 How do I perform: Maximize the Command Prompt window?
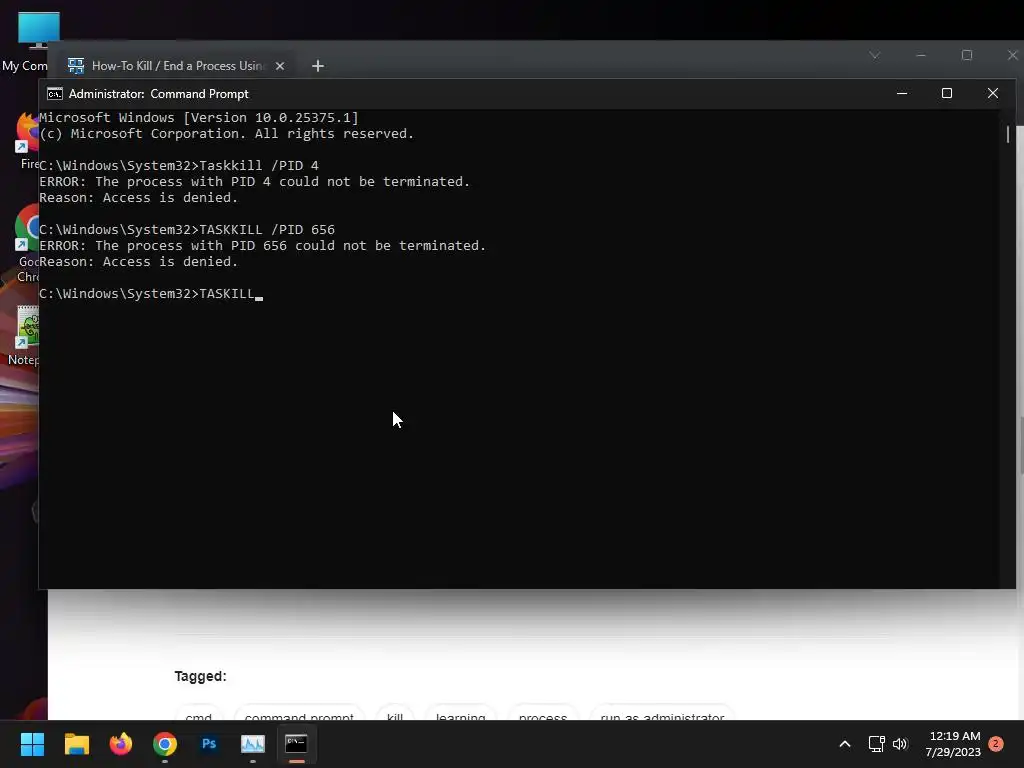947,93
